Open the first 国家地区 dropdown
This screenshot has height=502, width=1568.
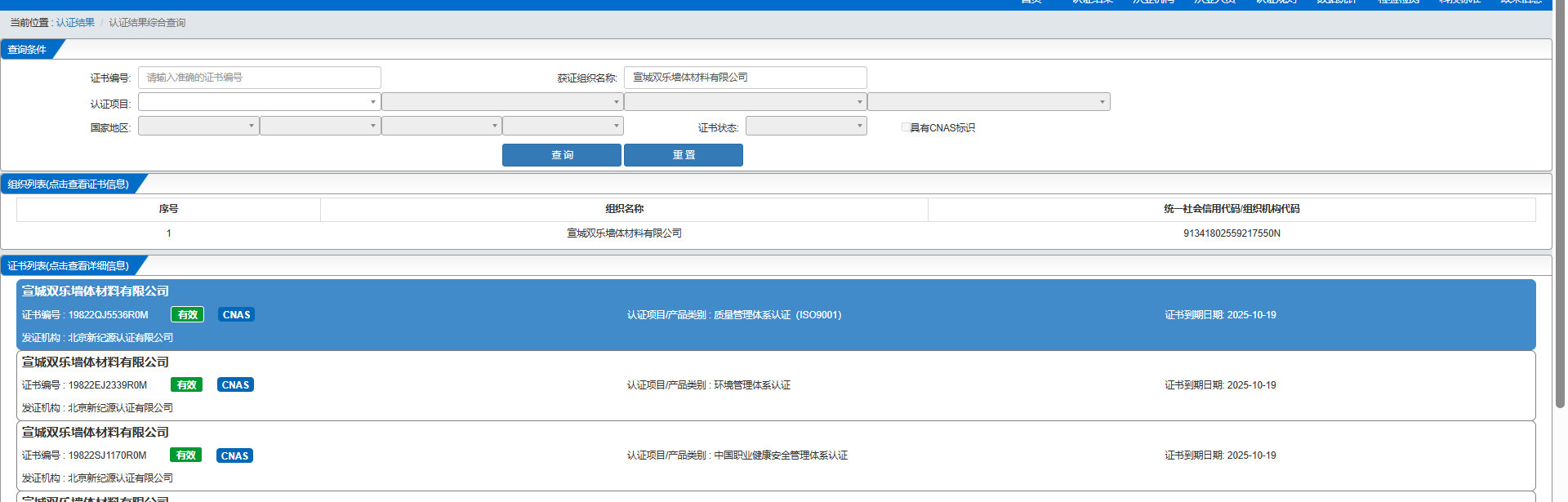[198, 126]
